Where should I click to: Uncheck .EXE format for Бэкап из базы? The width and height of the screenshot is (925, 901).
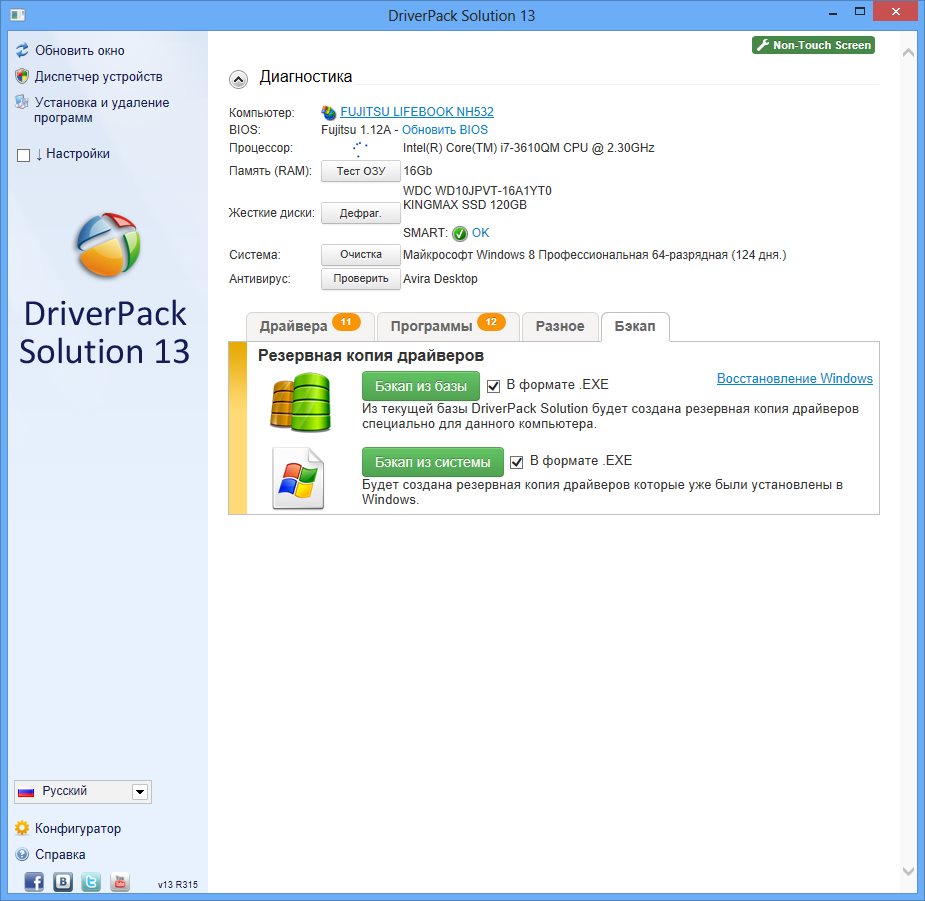click(493, 385)
